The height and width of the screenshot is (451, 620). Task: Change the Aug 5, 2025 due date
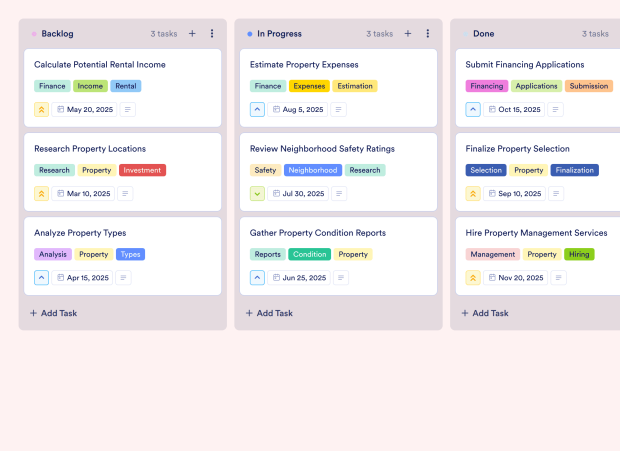click(x=297, y=110)
